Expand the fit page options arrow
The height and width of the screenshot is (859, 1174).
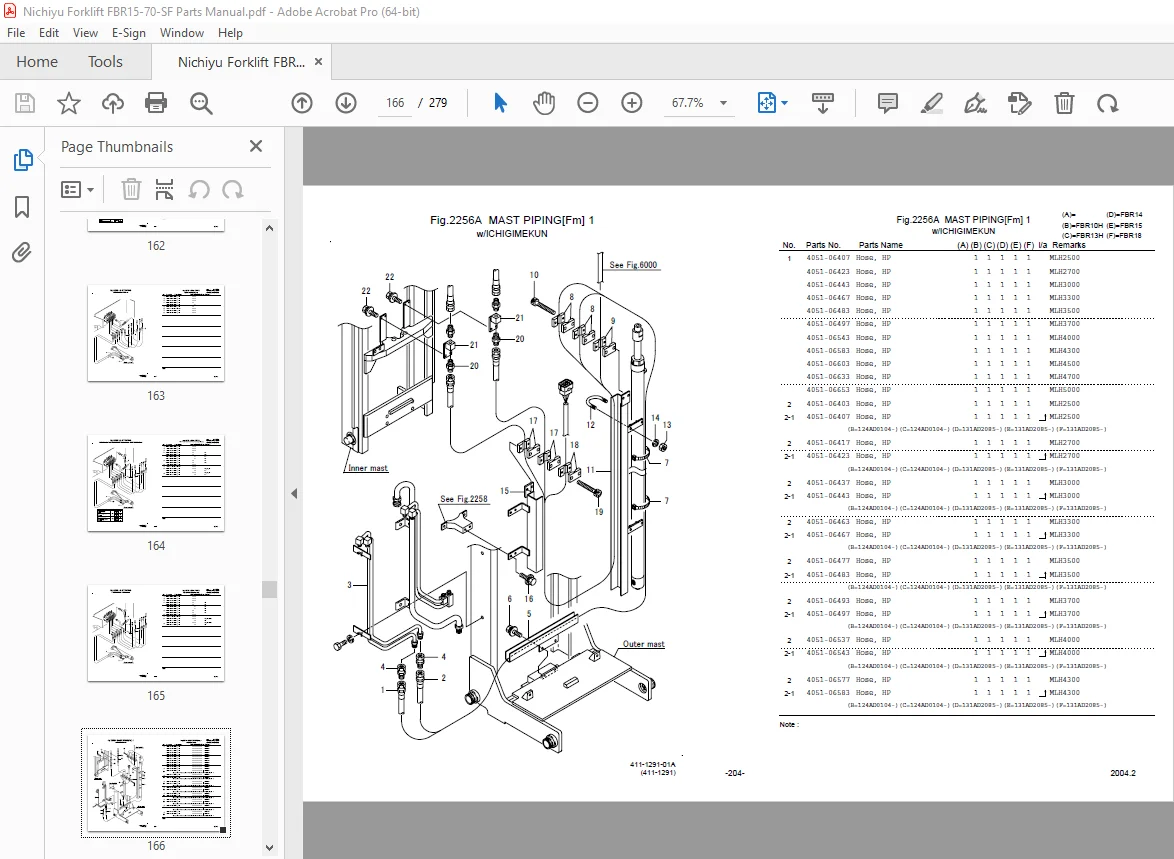tap(784, 103)
